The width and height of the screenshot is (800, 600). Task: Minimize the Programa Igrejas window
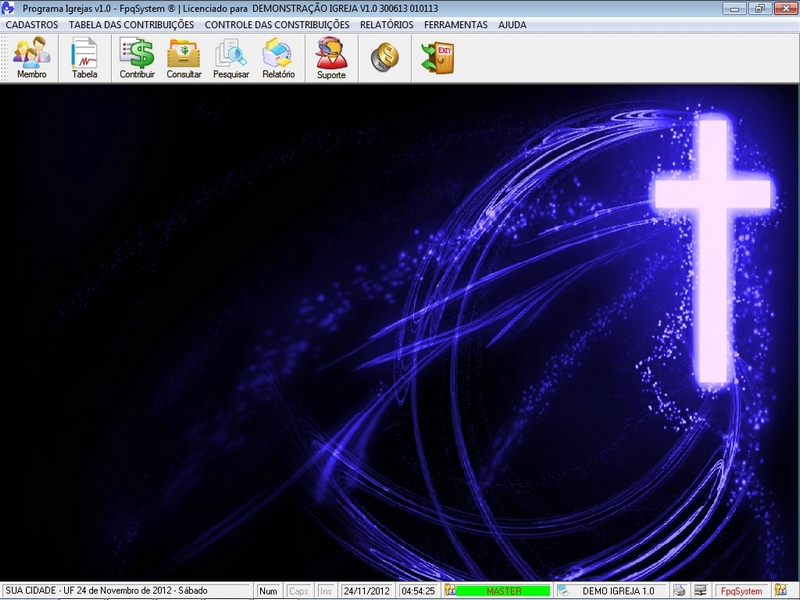(735, 8)
